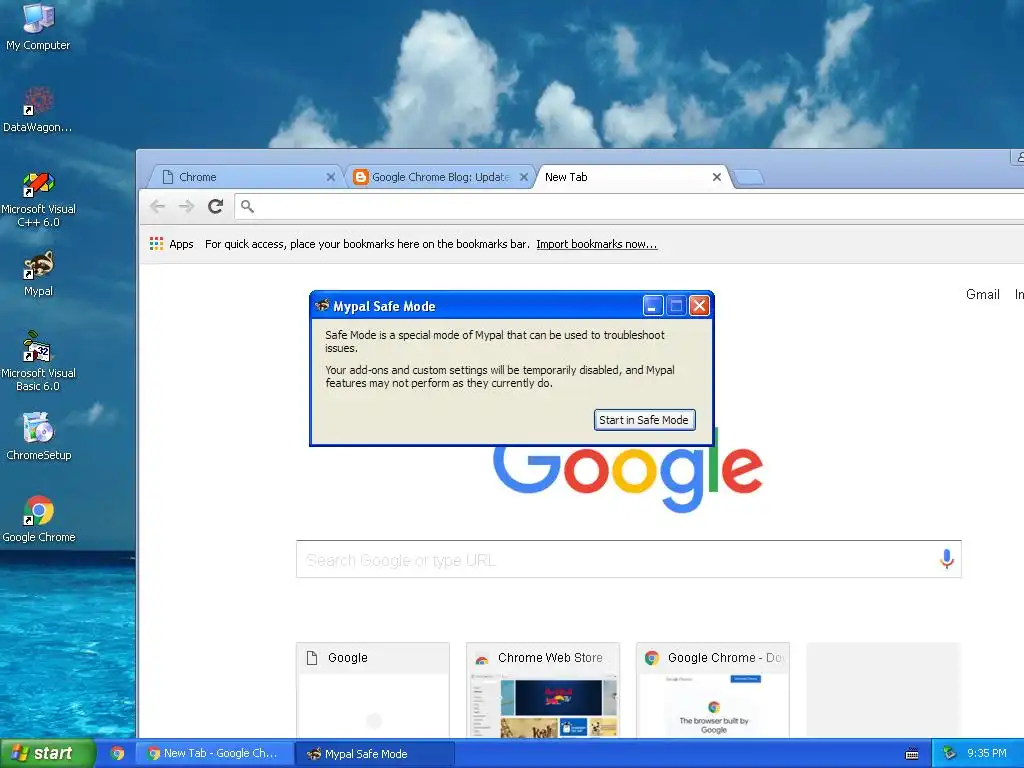
Task: Open Microsoft Visual Basic 6.0 shortcut
Action: coord(38,361)
